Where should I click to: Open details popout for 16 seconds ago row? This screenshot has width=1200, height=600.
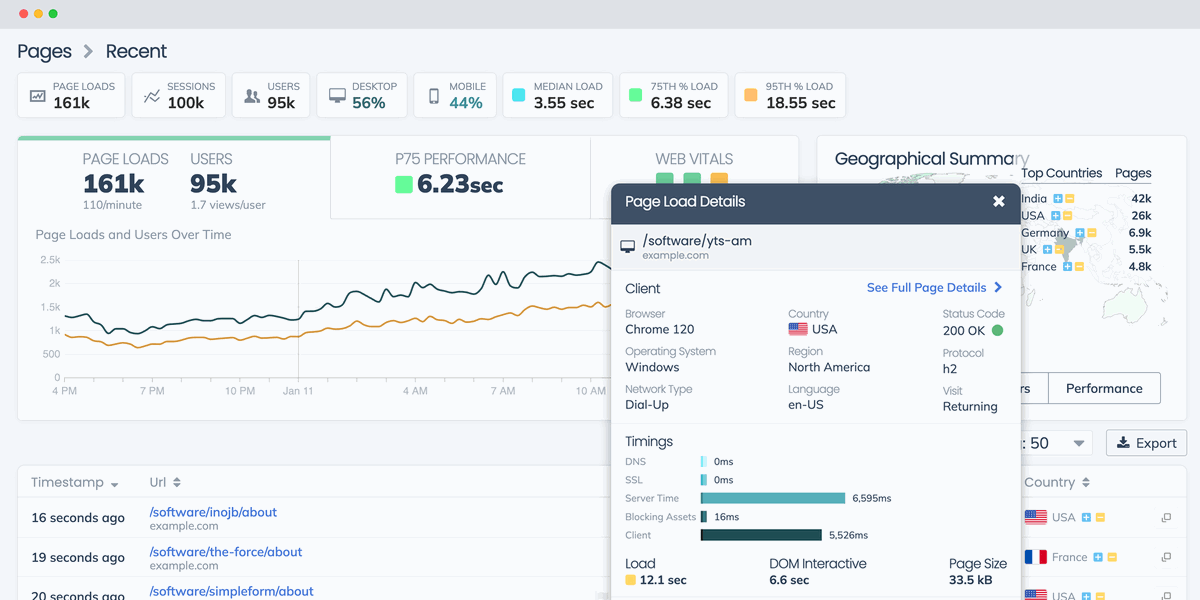click(1166, 518)
